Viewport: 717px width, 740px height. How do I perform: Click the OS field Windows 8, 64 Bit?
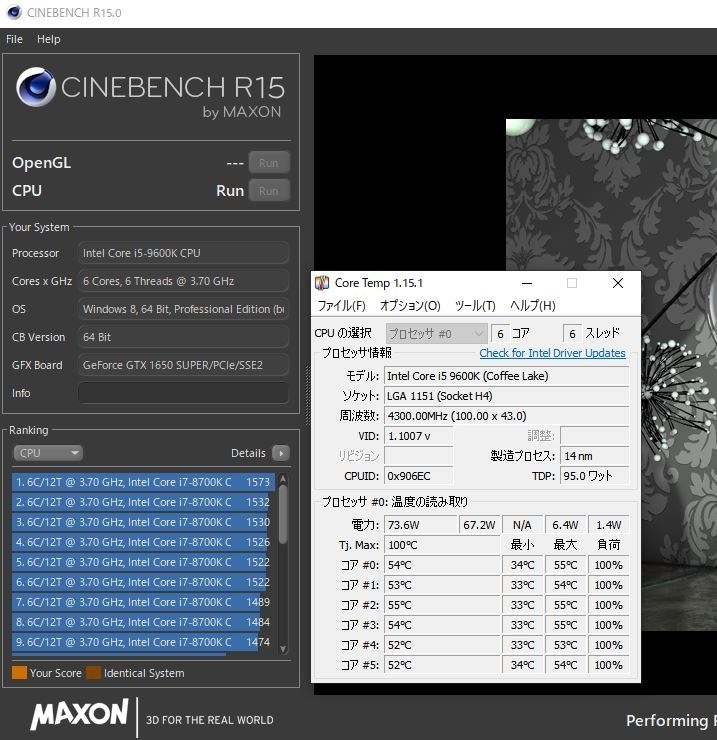[183, 309]
